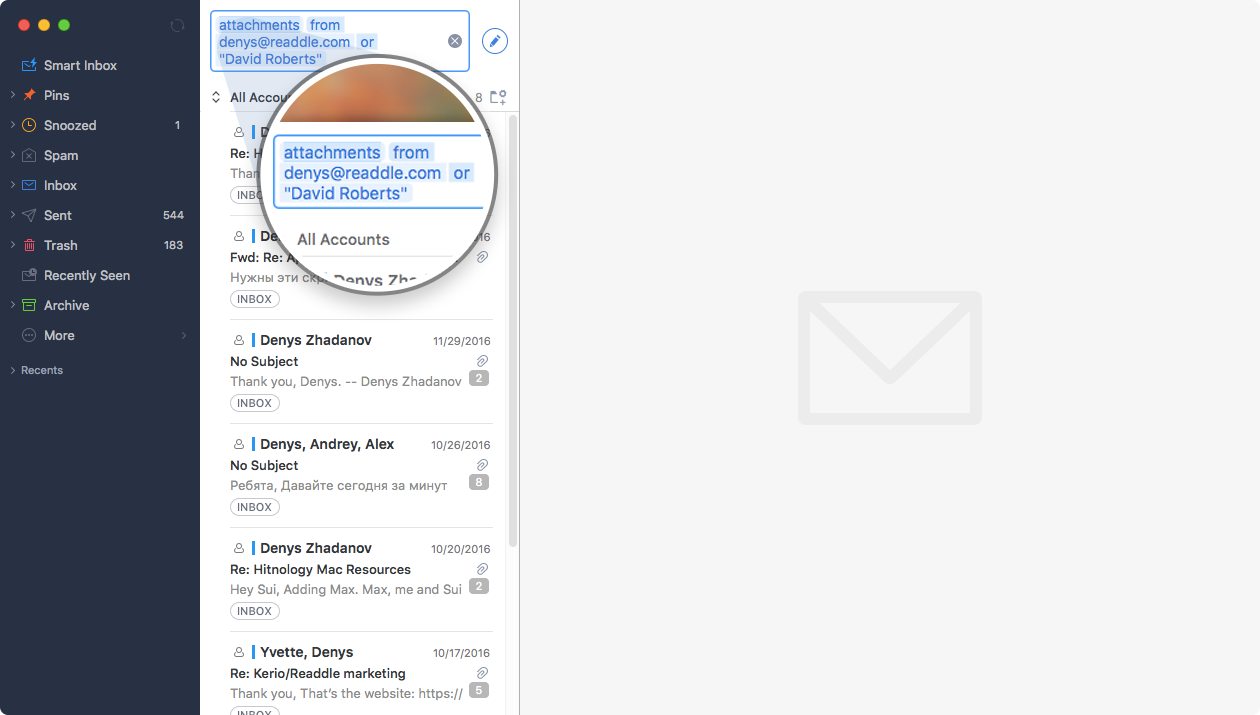
Task: Expand the Sent folder chevron
Action: (x=12, y=215)
